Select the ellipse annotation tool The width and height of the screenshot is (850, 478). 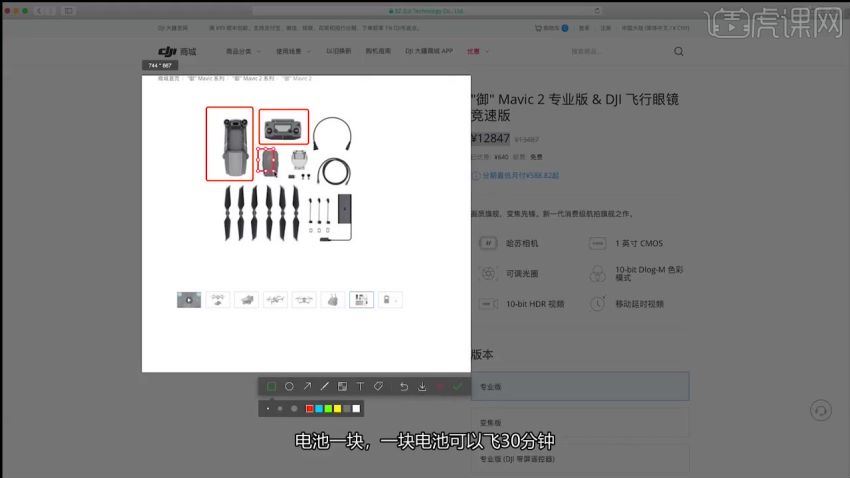(x=289, y=386)
